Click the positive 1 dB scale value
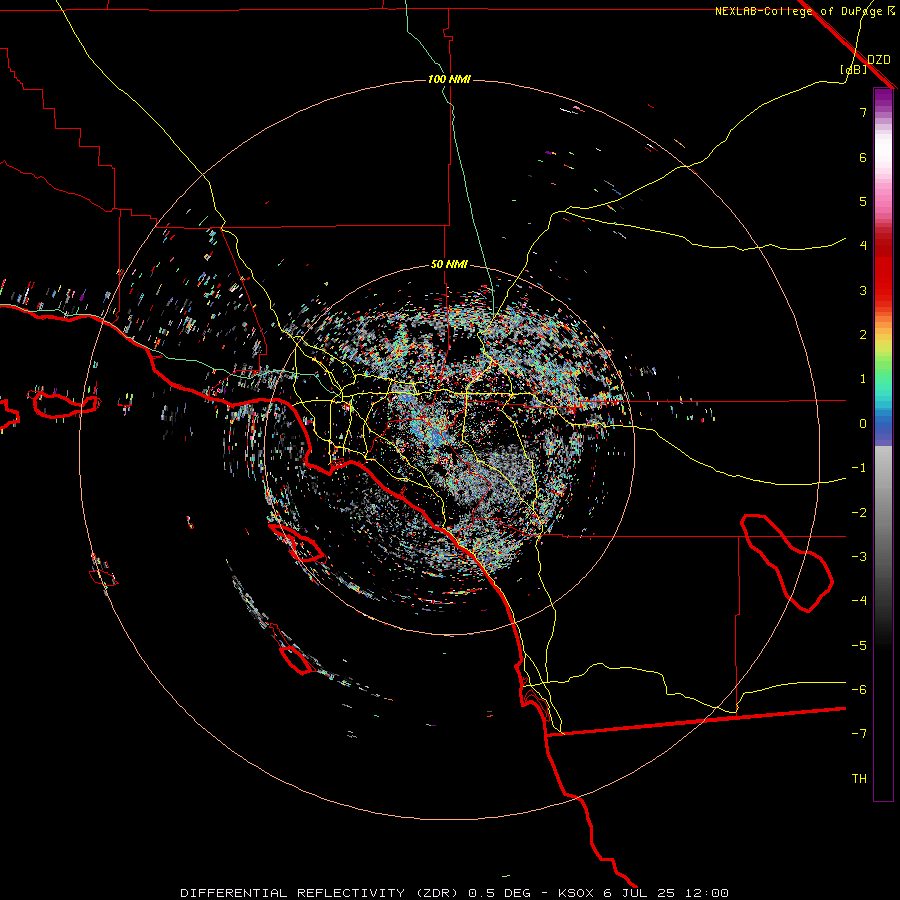Screen dimensions: 900x900 click(863, 379)
